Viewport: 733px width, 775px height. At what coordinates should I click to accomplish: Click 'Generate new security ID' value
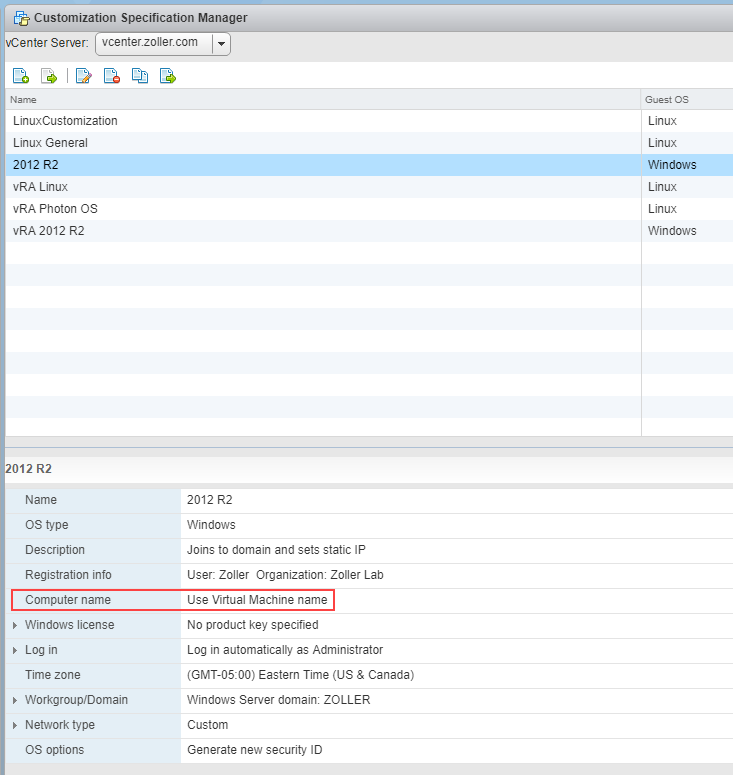pyautogui.click(x=255, y=750)
